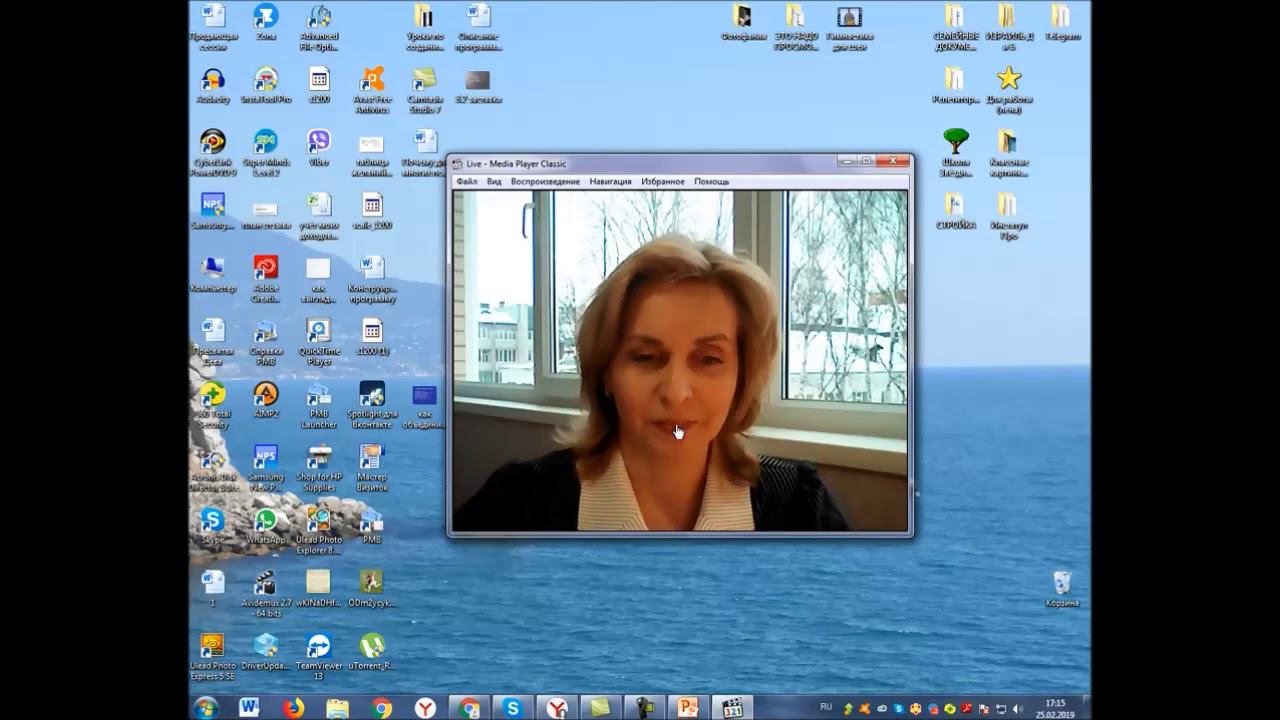Select the Shop for HP Supplies icon

click(319, 468)
